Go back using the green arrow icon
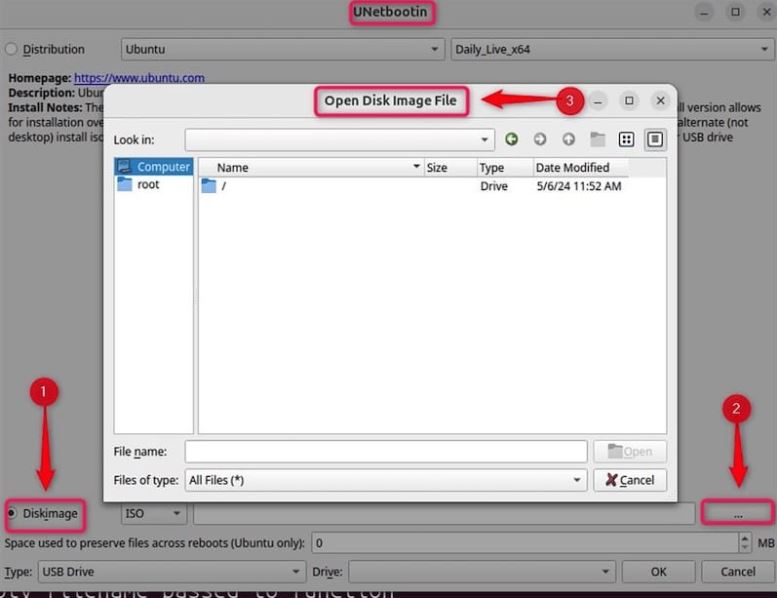The width and height of the screenshot is (777, 598). (511, 139)
